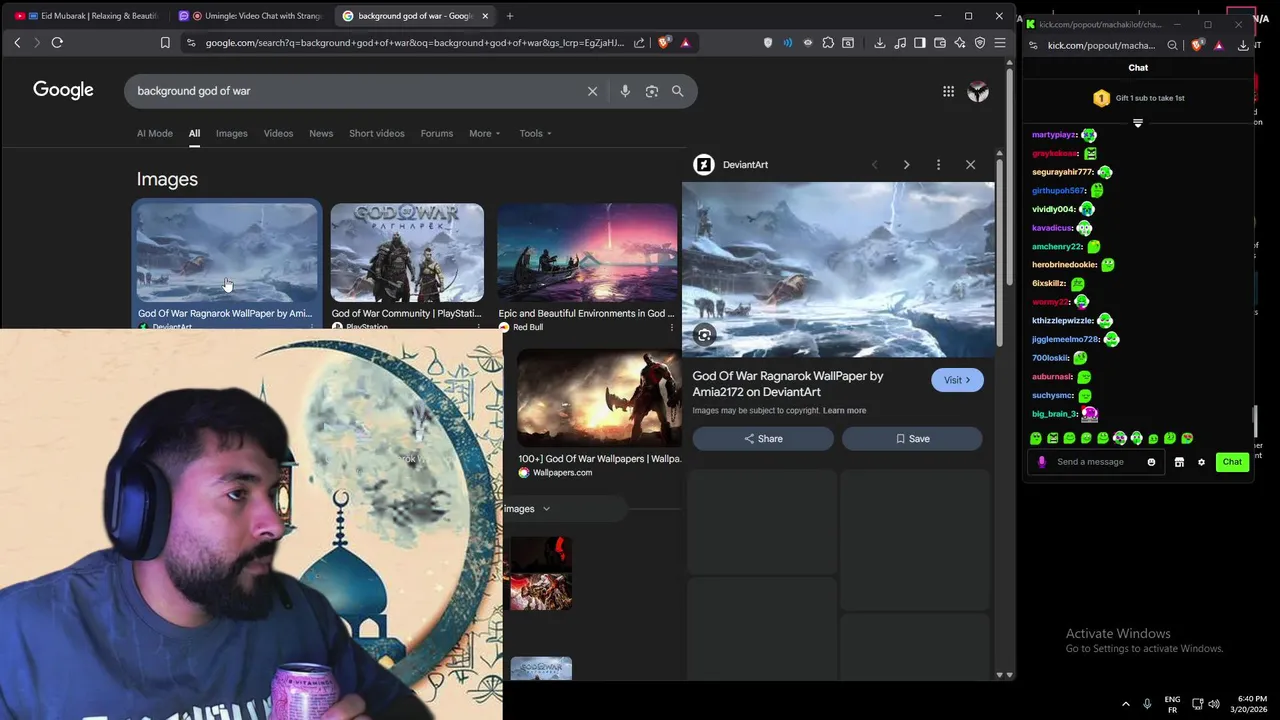The image size is (1280, 720).
Task: Reload the Google search page
Action: [x=57, y=43]
